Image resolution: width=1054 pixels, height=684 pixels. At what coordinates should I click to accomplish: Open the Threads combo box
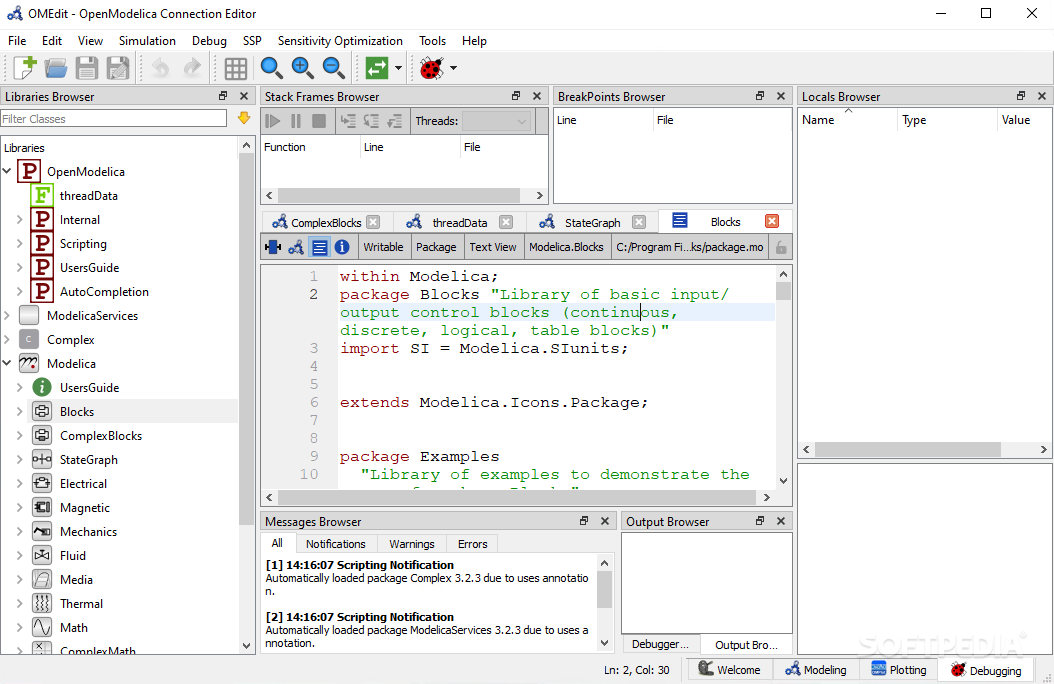pyautogui.click(x=496, y=121)
